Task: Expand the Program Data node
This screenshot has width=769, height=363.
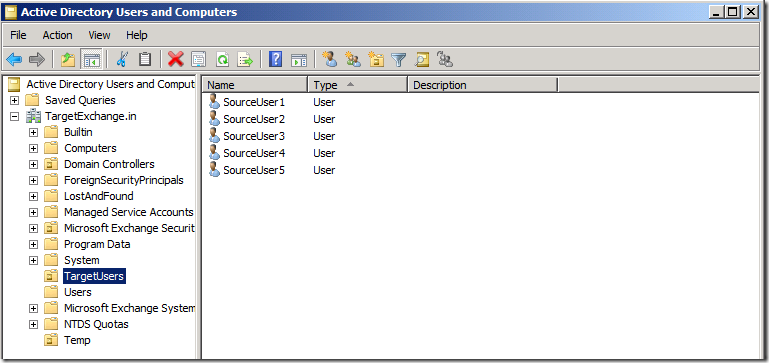Action: (x=33, y=244)
